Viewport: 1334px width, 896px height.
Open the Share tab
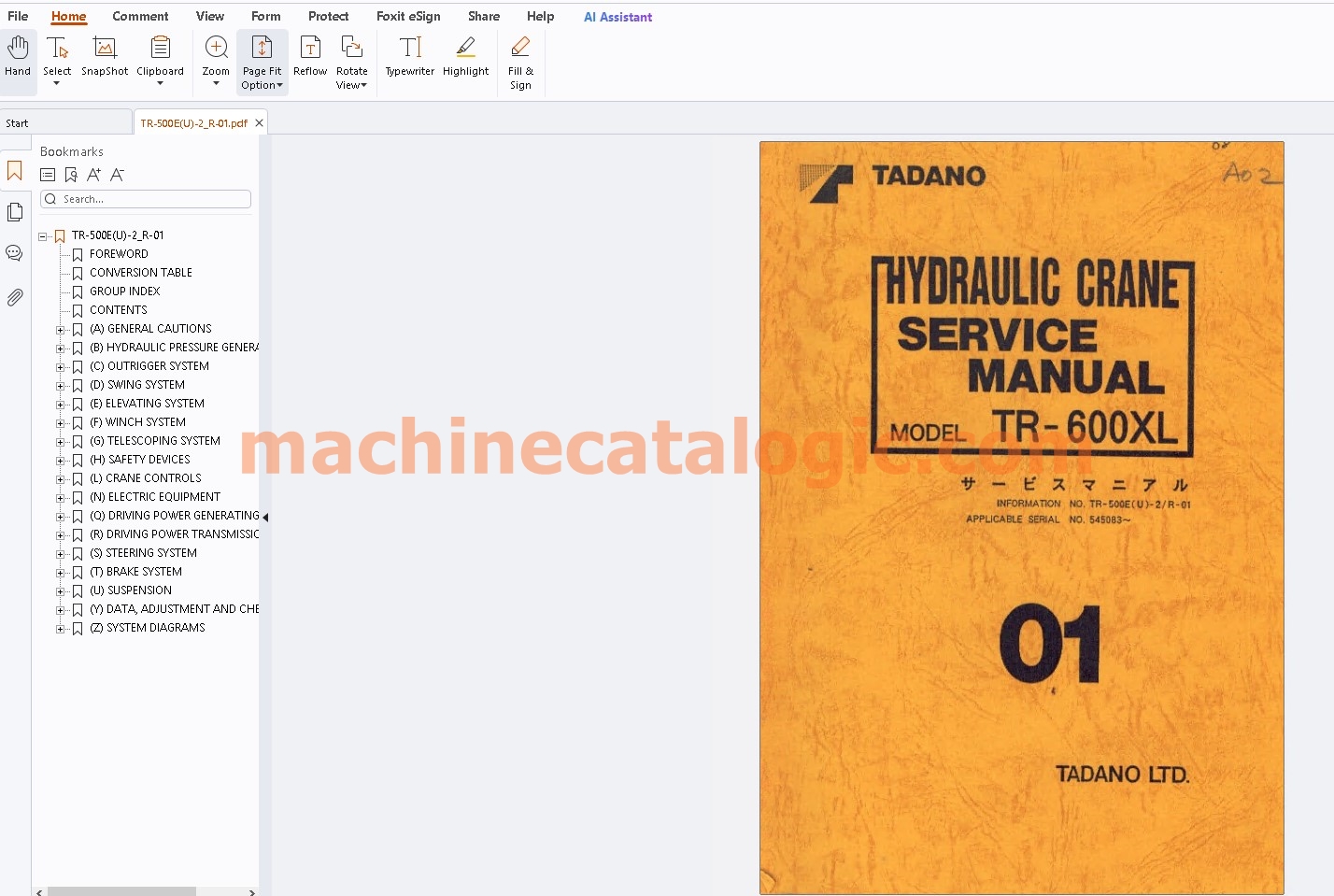point(484,16)
